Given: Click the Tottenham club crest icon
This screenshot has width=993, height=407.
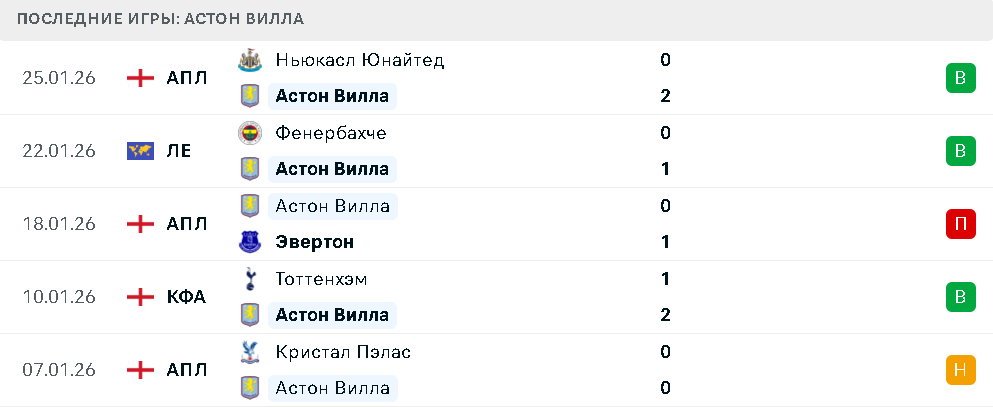Looking at the screenshot, I should pyautogui.click(x=249, y=279).
